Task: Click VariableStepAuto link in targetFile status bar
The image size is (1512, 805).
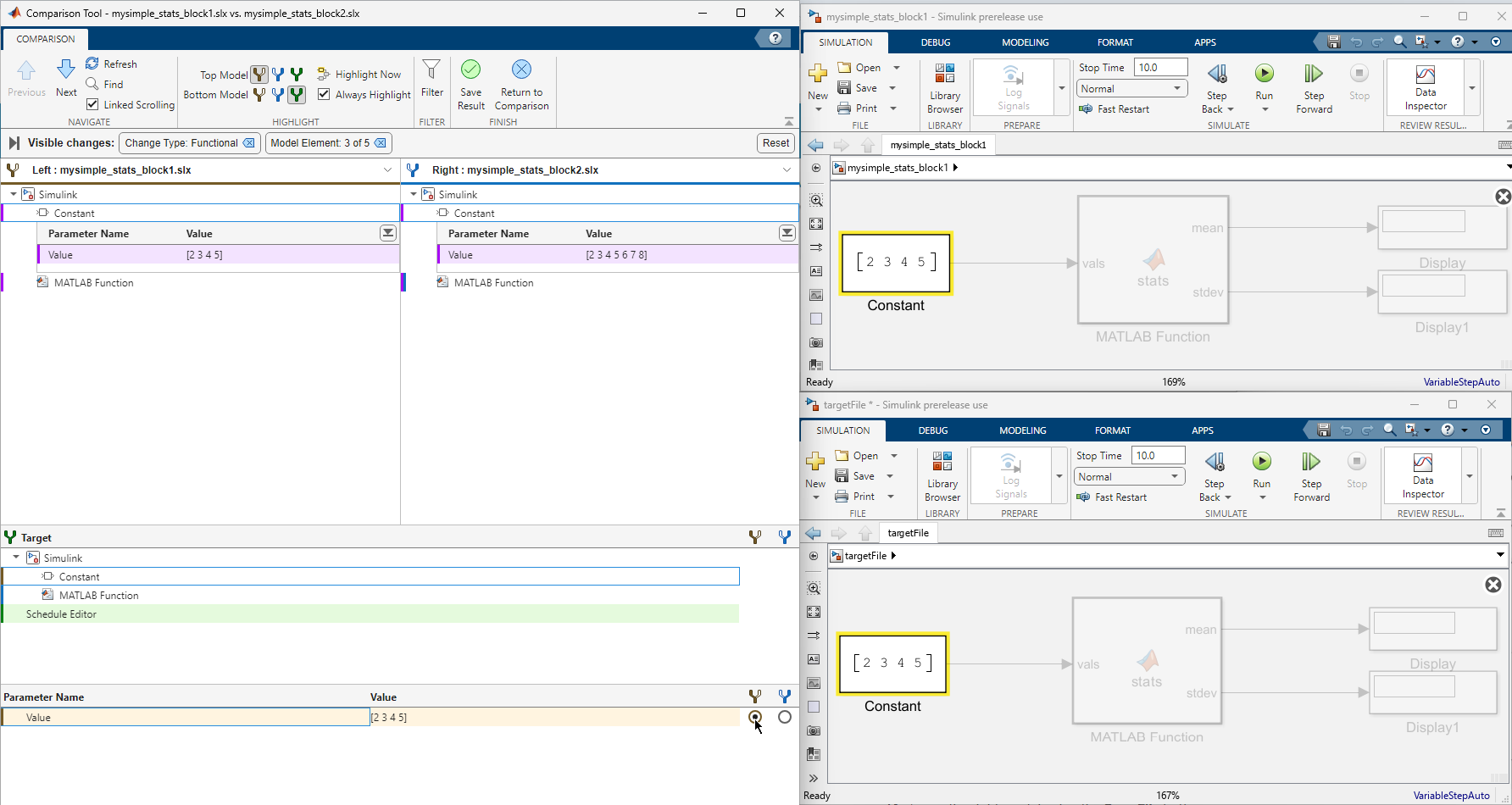Action: click(x=1452, y=796)
